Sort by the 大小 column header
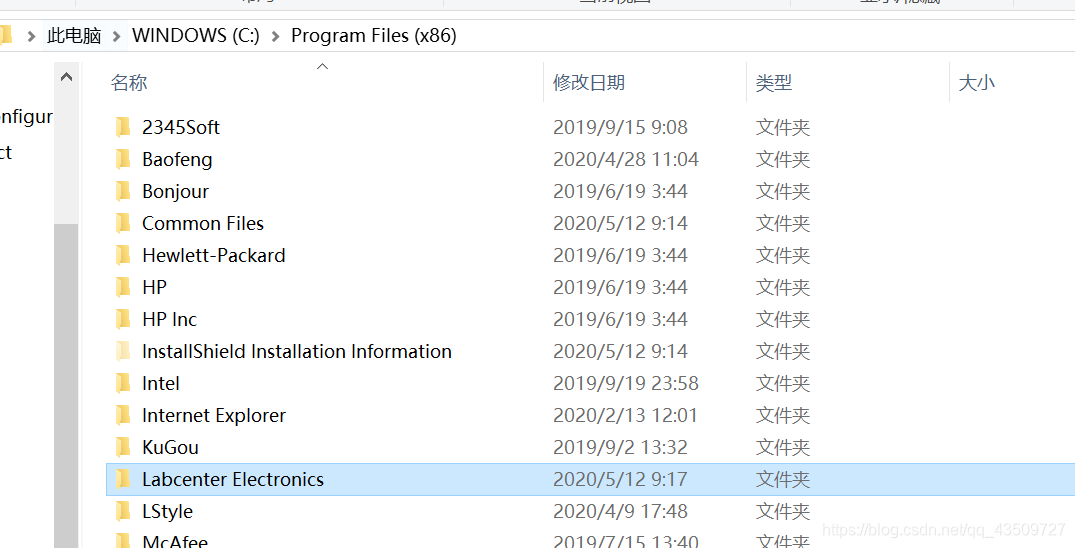1075x548 pixels. [x=976, y=83]
